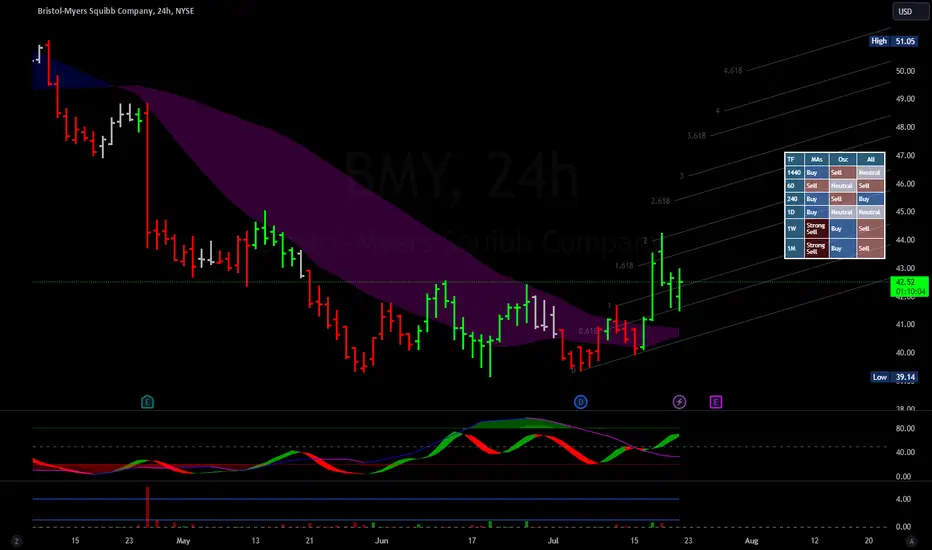Select the 1W timeframe row label

tap(795, 228)
